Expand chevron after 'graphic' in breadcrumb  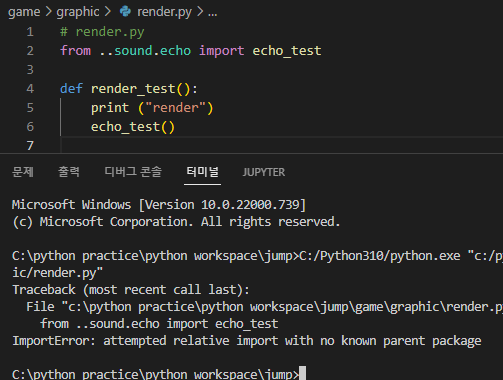tap(107, 12)
